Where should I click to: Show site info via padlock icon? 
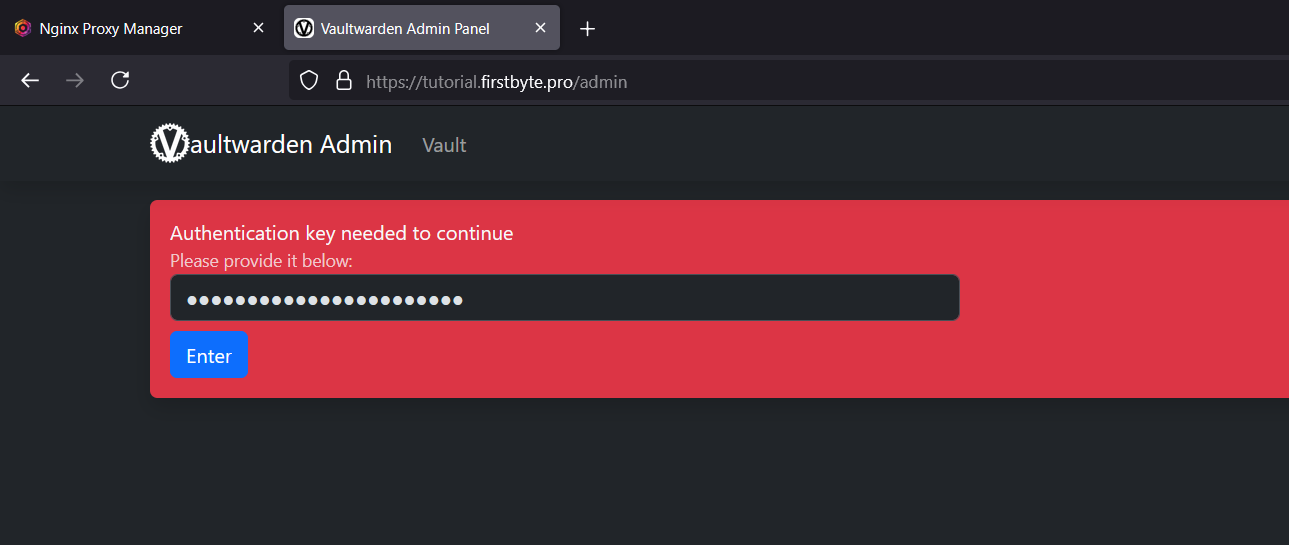[343, 81]
